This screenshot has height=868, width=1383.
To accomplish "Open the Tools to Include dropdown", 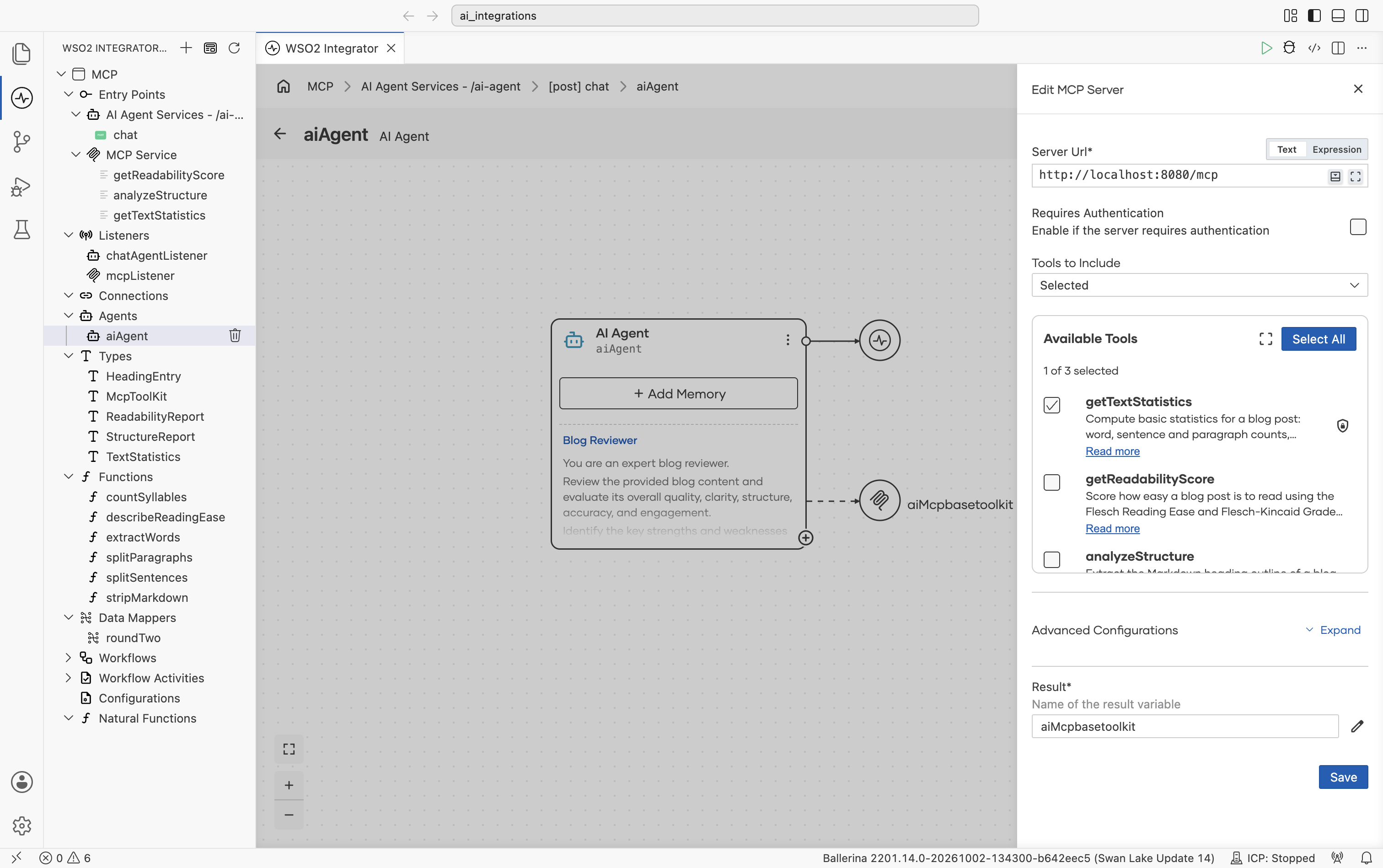I will [1199, 285].
